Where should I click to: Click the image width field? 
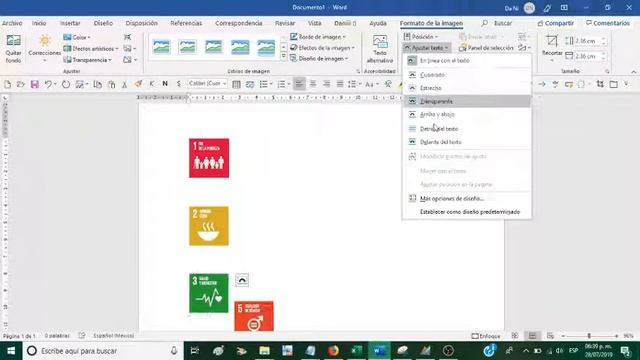[587, 56]
